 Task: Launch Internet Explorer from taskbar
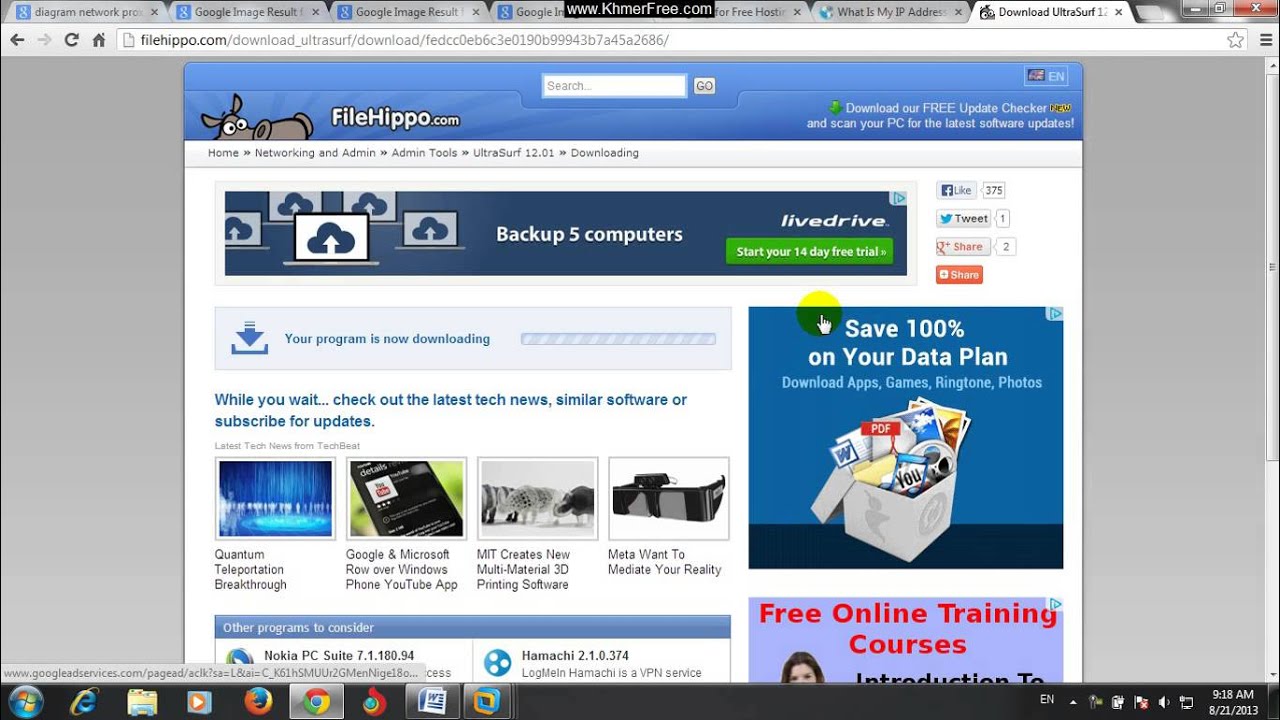tap(84, 702)
